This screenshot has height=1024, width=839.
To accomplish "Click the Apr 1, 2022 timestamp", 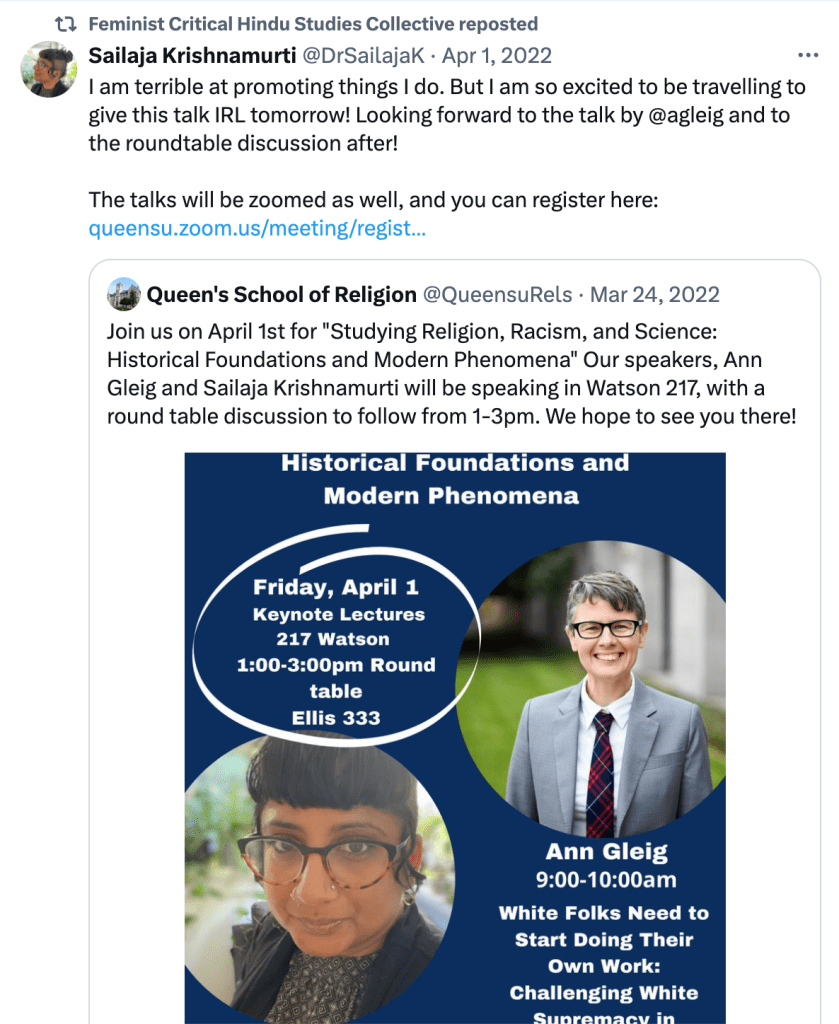I will point(496,56).
